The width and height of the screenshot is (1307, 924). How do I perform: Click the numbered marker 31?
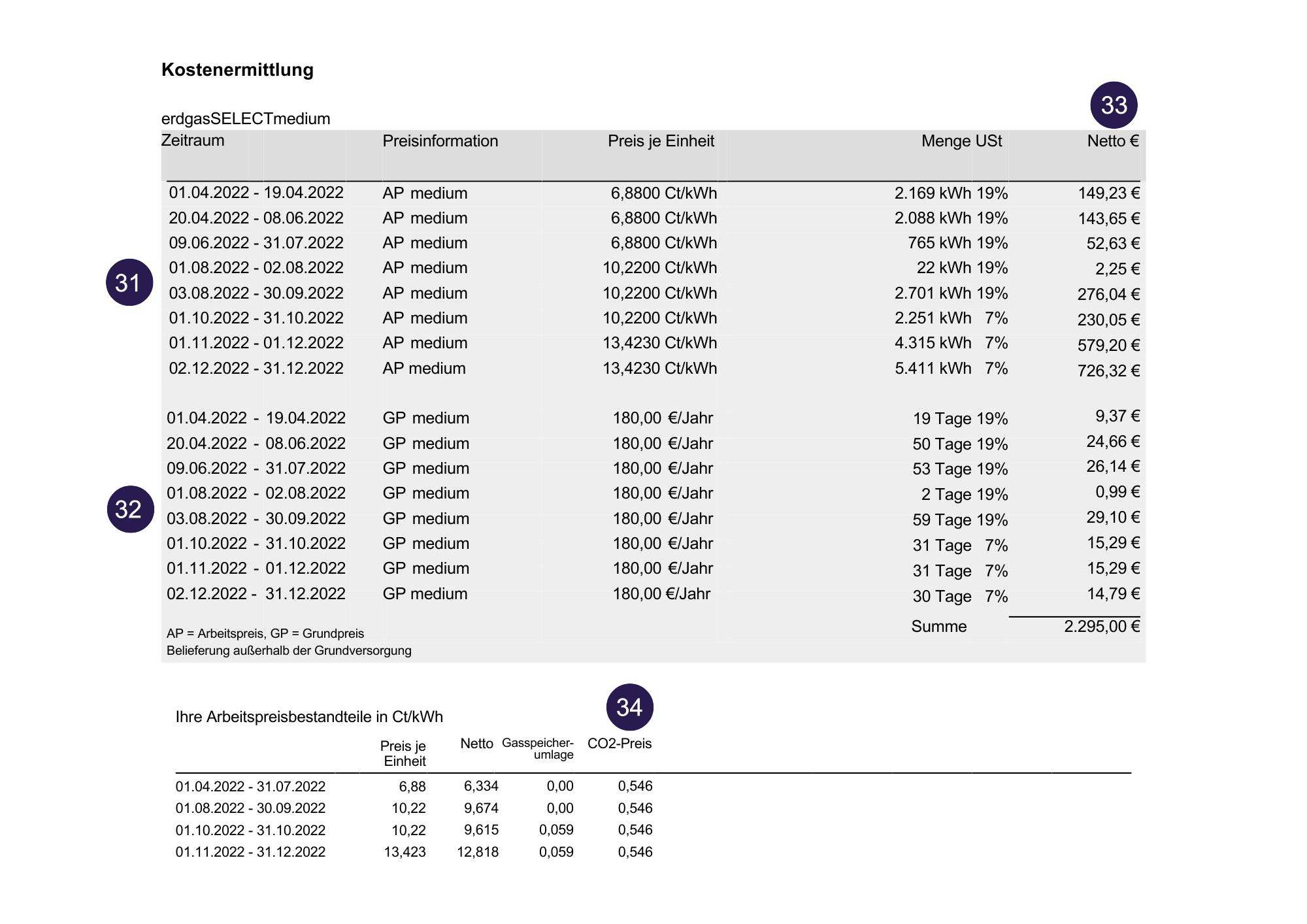[x=129, y=282]
